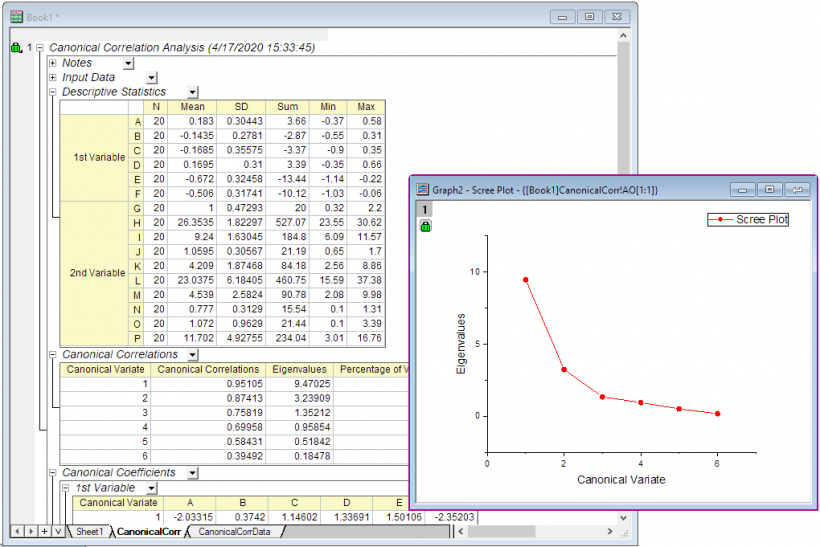Screen dimensions: 820x547
Task: Click the eigenvalue cell 9.47025
Action: [x=299, y=384]
